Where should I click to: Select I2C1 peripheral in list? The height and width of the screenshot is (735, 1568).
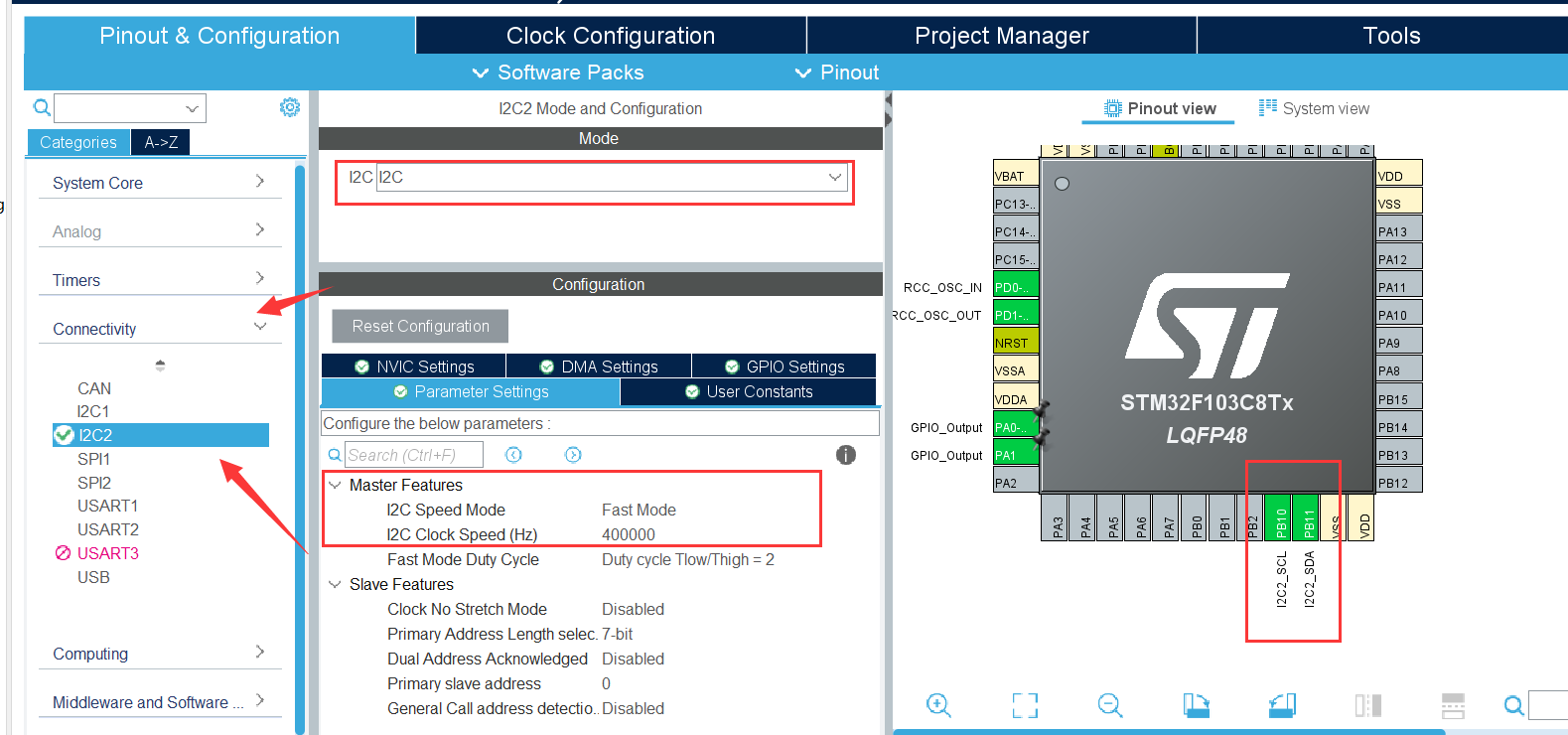(x=93, y=411)
